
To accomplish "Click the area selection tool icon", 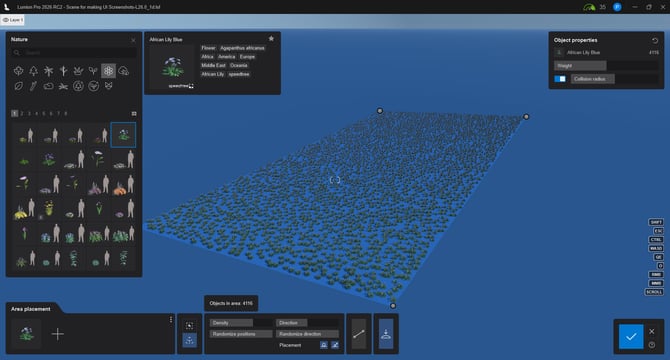I will 190,326.
